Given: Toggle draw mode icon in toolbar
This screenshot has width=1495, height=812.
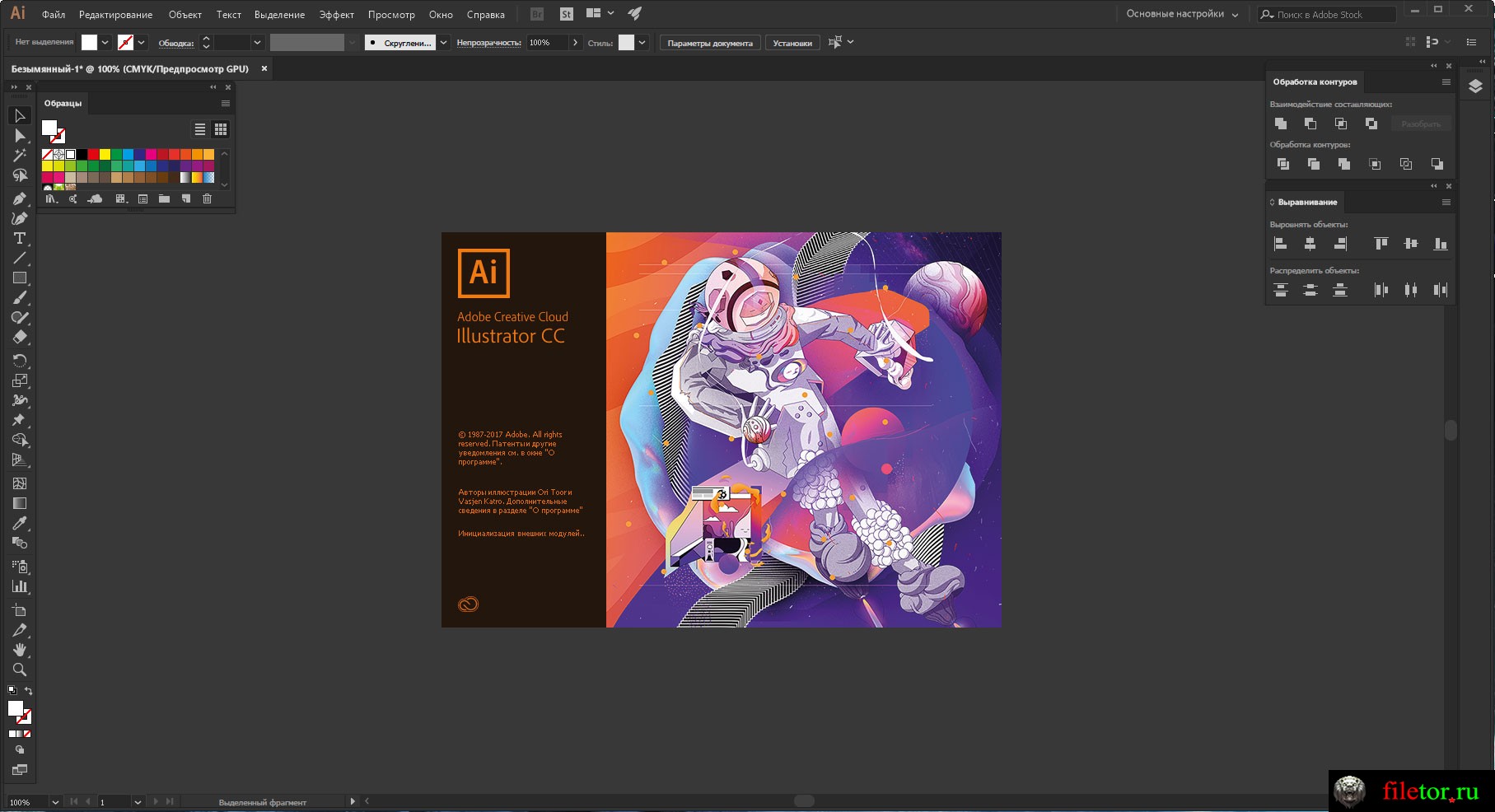Looking at the screenshot, I should [20, 750].
